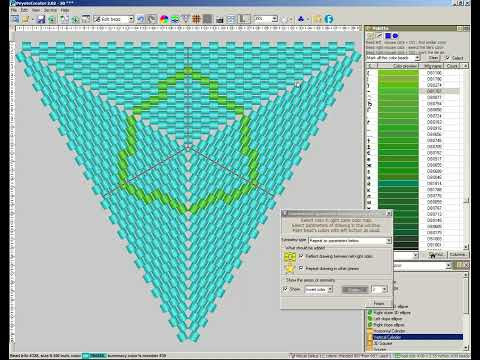Click the gray square toolbar icon
Viewport: 480px width, 360px height.
pos(207,19)
